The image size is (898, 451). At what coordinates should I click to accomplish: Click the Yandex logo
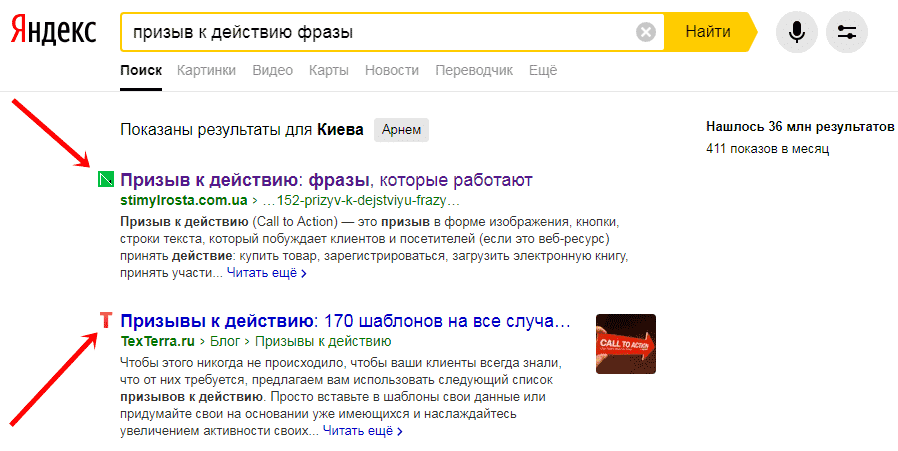(54, 32)
